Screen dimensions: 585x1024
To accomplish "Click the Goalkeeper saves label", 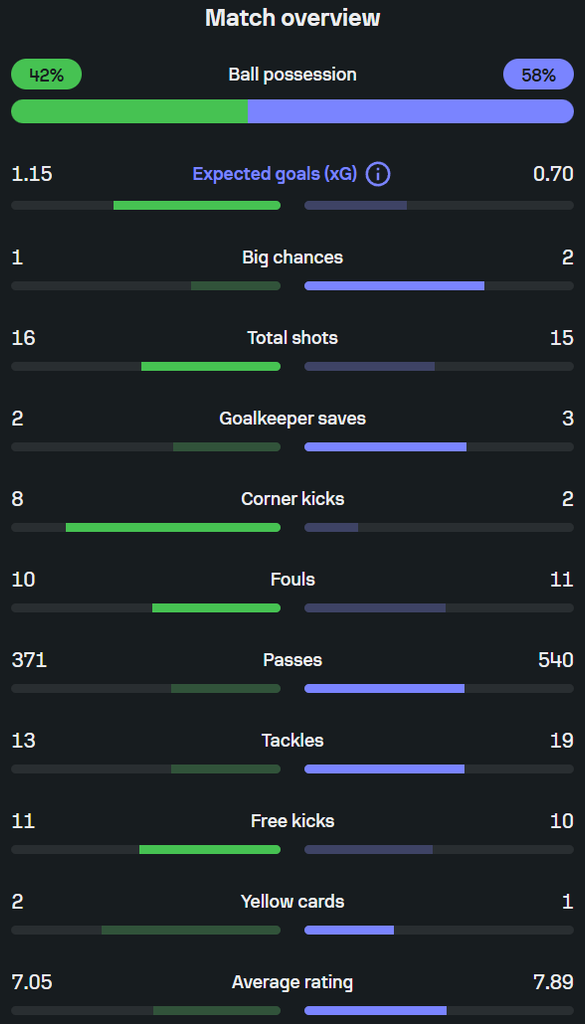I will click(x=292, y=419).
